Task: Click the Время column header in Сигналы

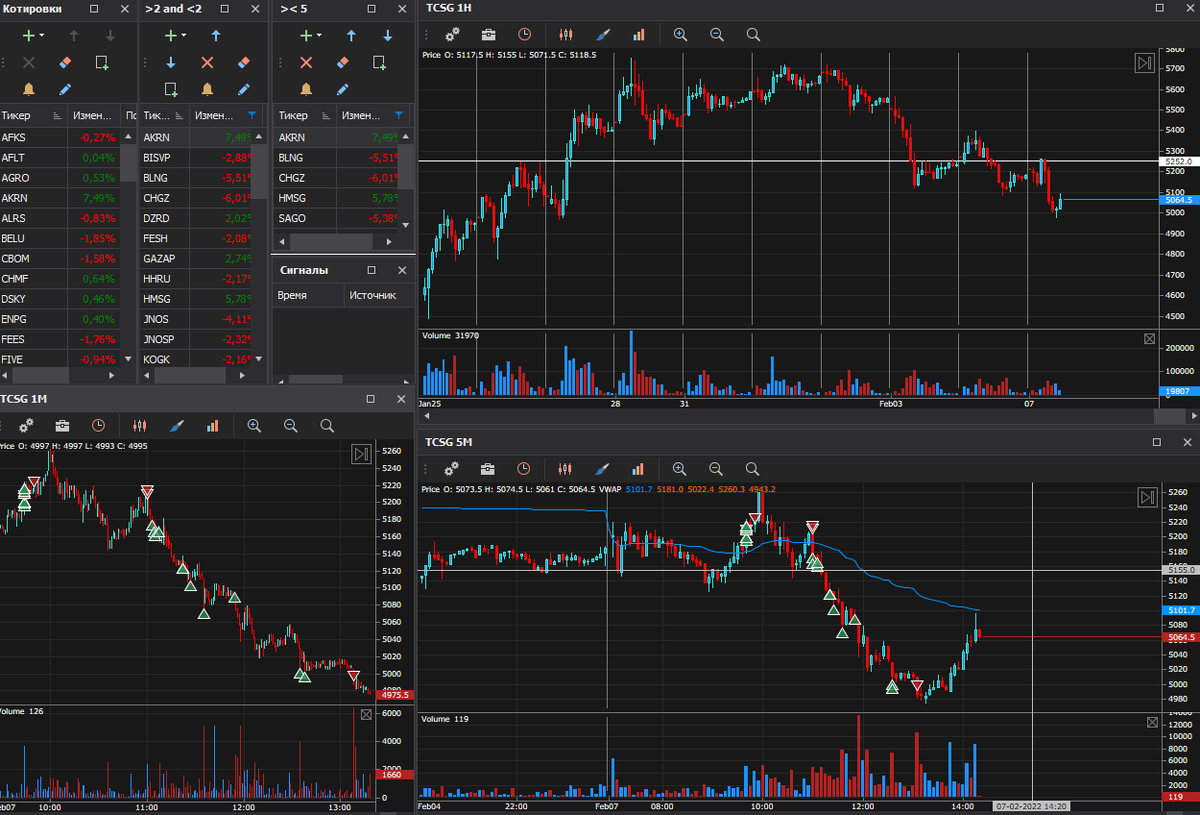Action: (x=307, y=295)
